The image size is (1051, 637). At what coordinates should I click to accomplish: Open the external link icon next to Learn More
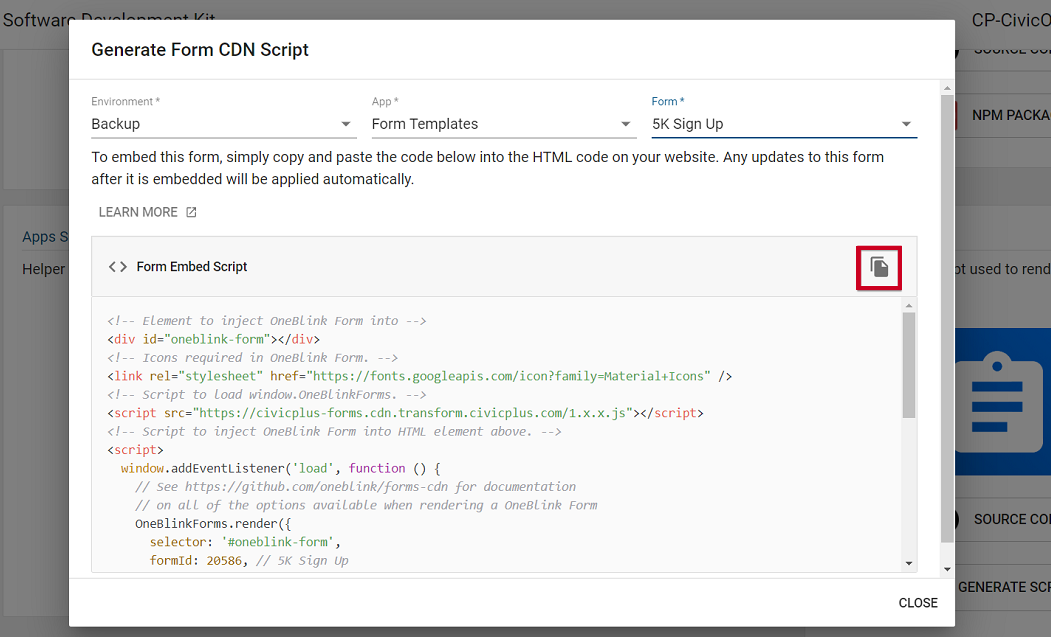(x=191, y=212)
